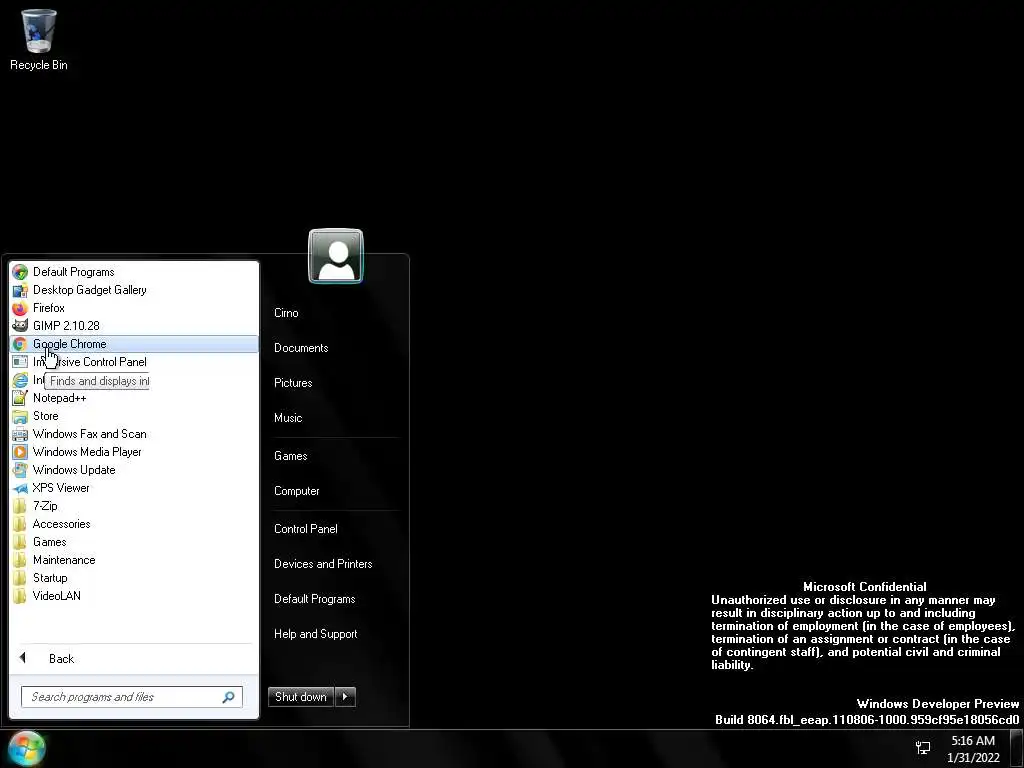Click the network tray icon

[x=923, y=748]
